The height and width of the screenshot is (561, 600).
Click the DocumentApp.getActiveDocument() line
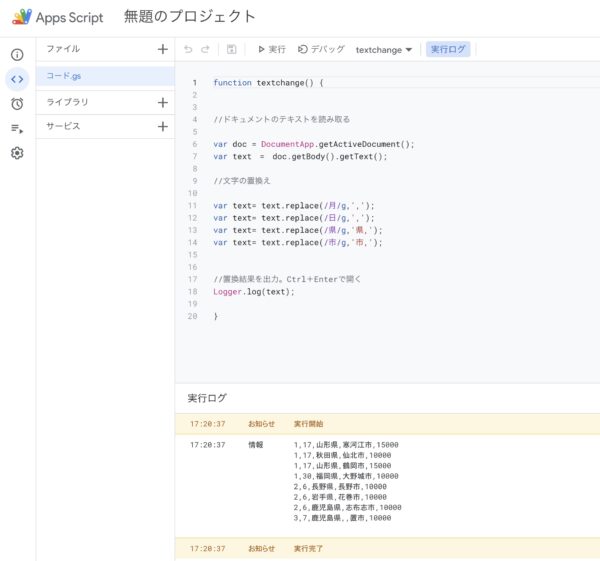tap(314, 144)
